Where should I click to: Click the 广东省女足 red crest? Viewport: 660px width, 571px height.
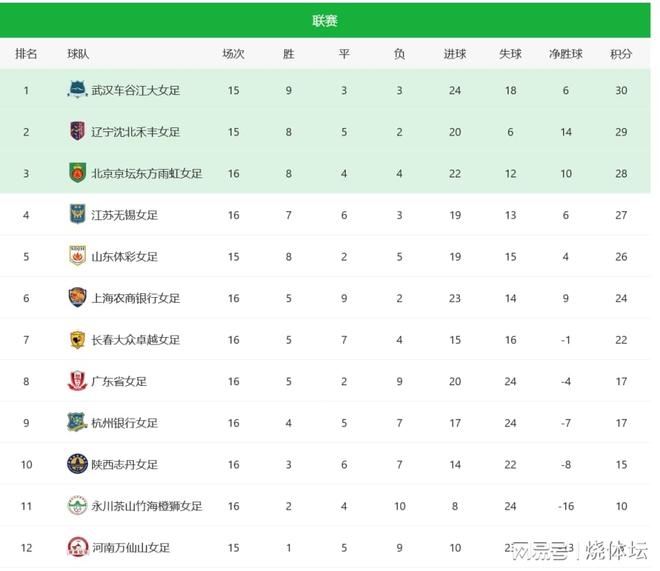[77, 380]
